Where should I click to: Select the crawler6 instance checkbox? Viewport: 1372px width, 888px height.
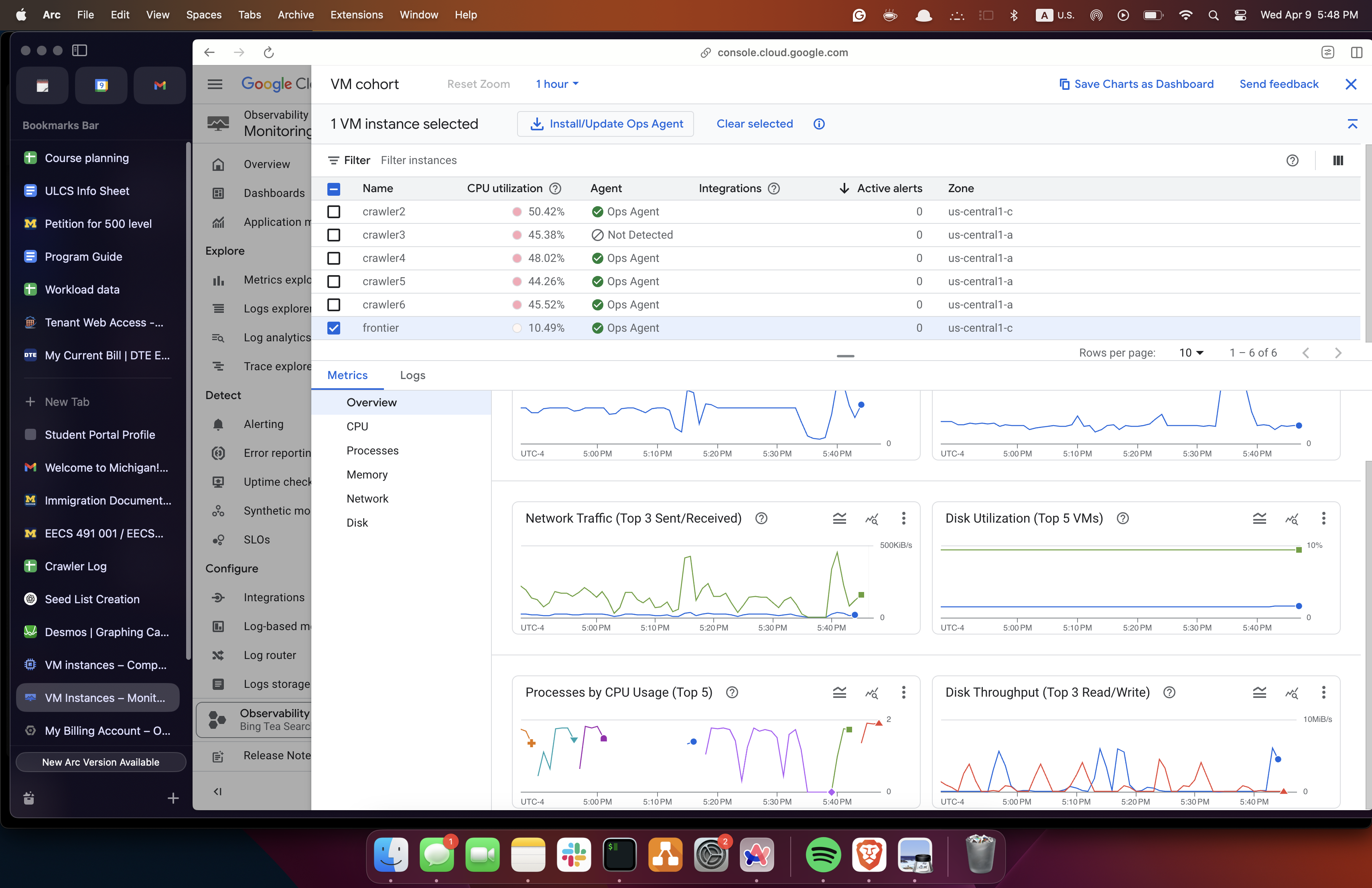[334, 304]
